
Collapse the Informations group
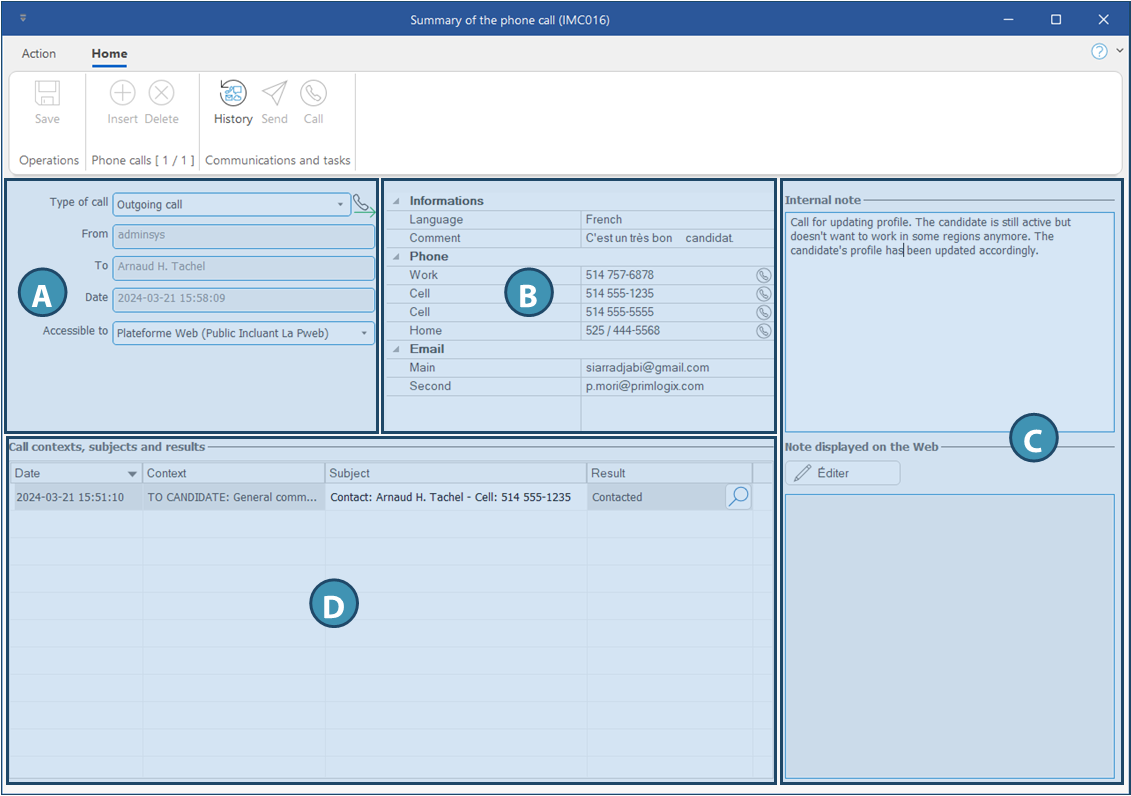pos(394,201)
